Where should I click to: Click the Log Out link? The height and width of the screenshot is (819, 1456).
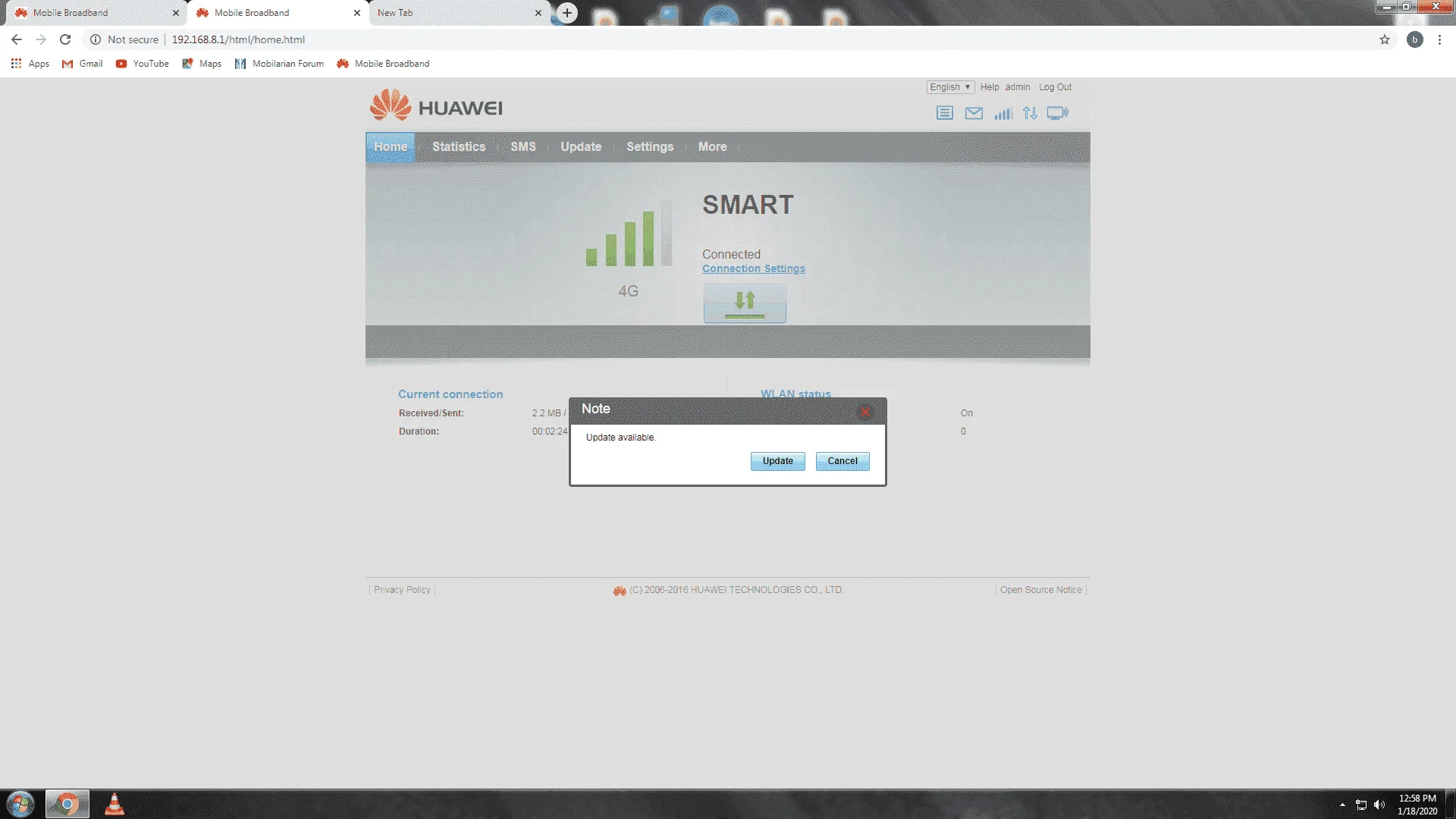(x=1055, y=87)
